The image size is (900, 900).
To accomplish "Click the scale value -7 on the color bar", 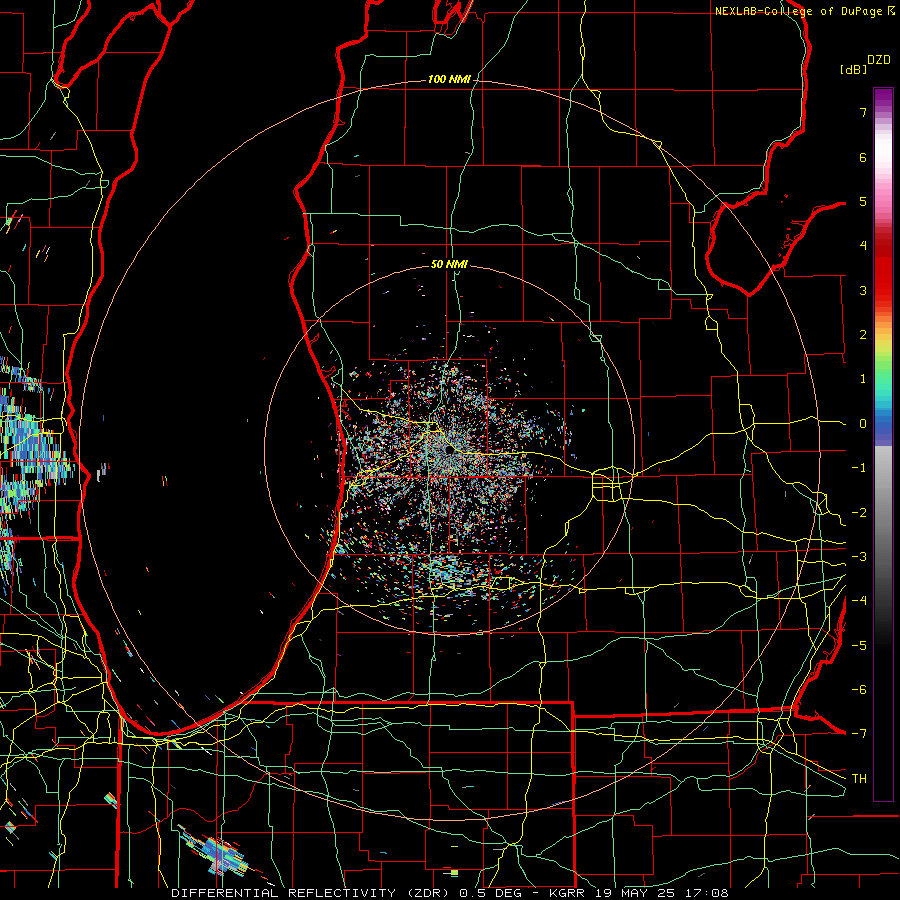I will (x=859, y=734).
